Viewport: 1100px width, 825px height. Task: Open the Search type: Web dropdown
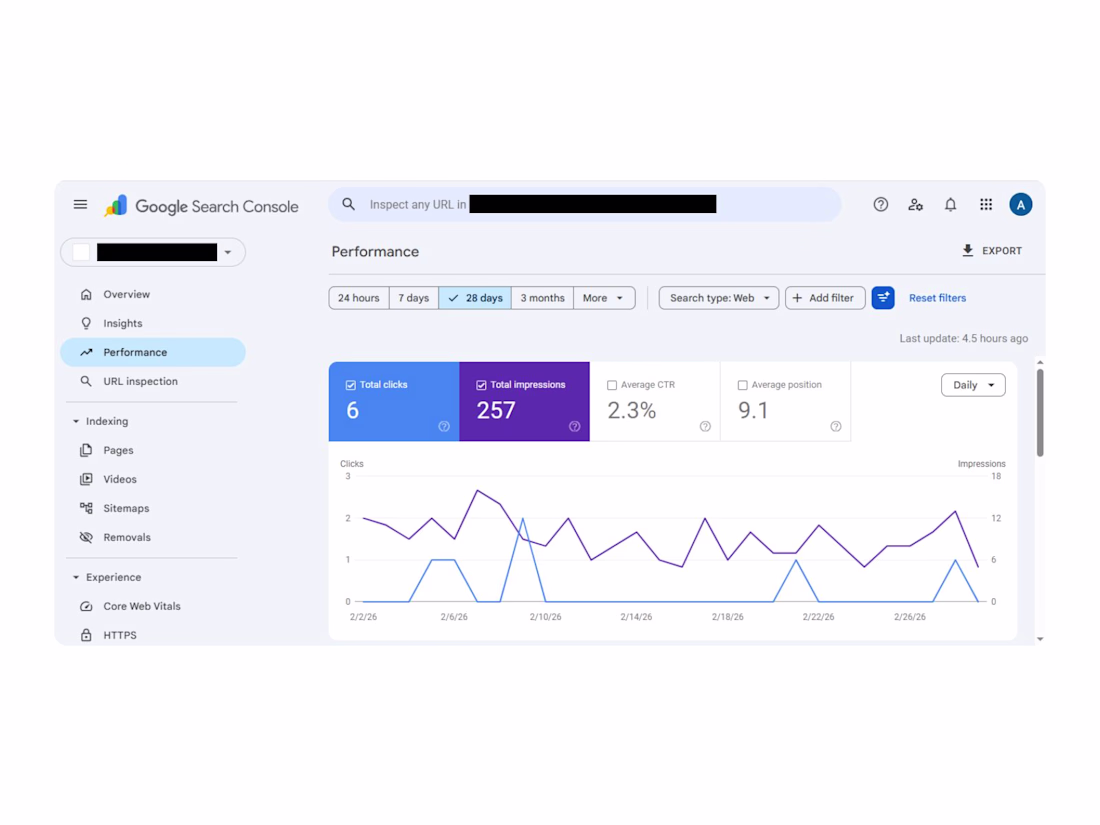[718, 297]
